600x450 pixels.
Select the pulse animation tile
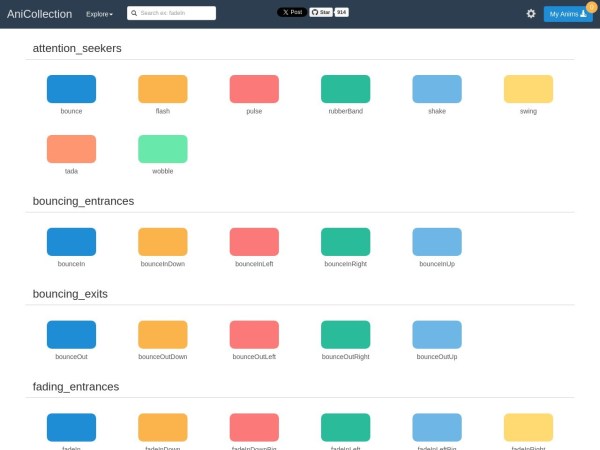(254, 89)
